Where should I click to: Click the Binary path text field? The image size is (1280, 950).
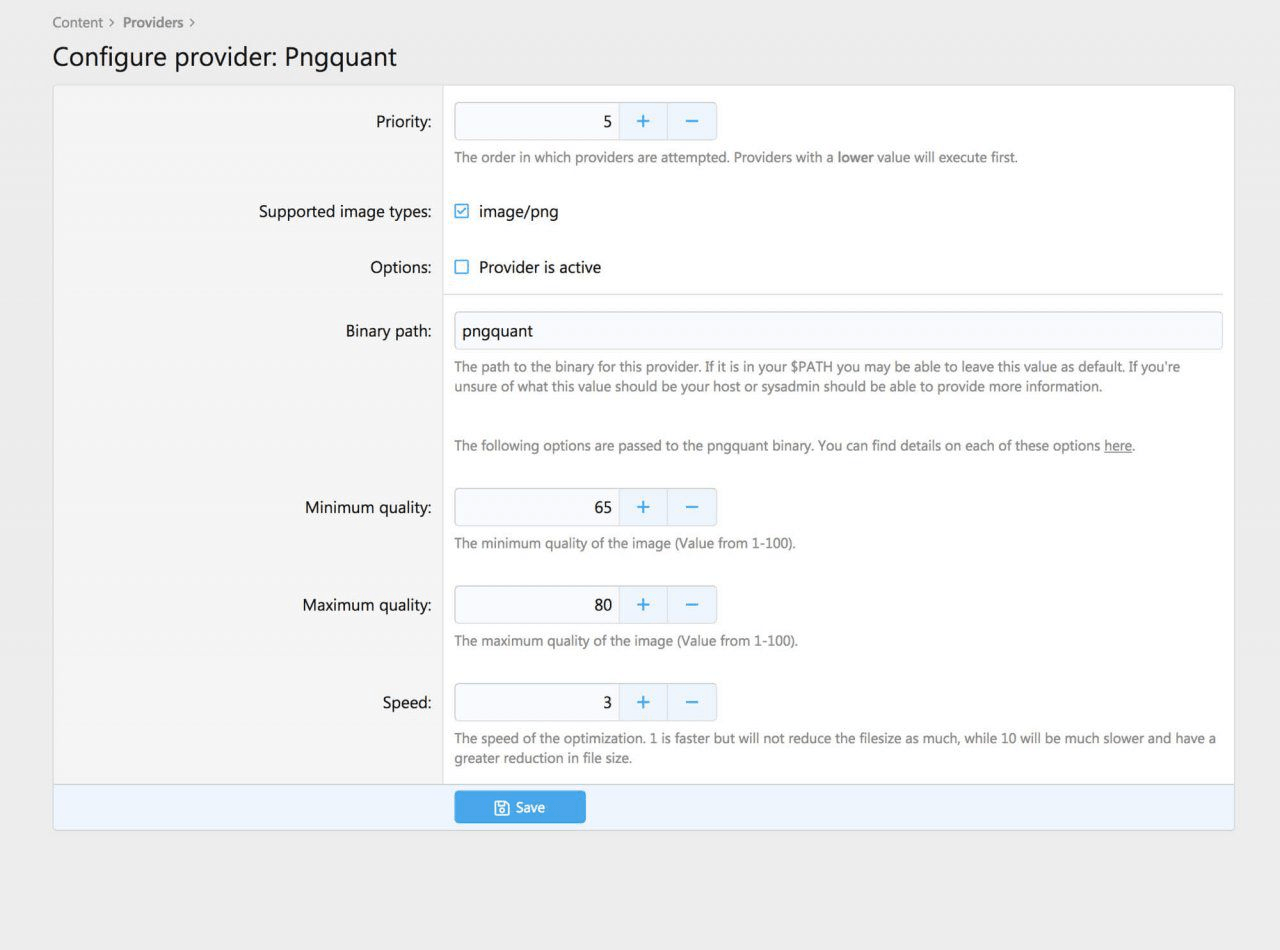pyautogui.click(x=838, y=331)
